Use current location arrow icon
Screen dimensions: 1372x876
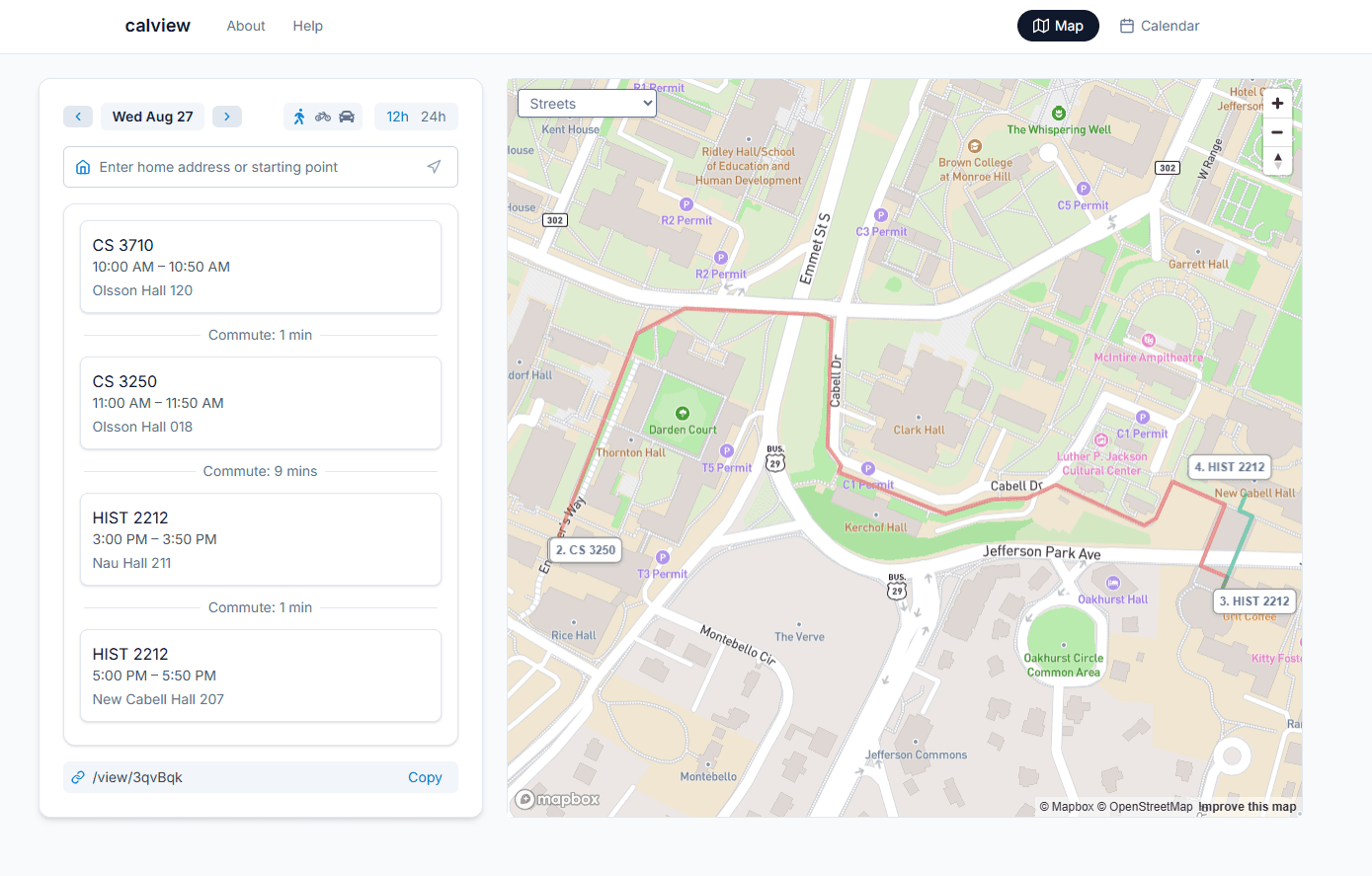click(x=434, y=167)
